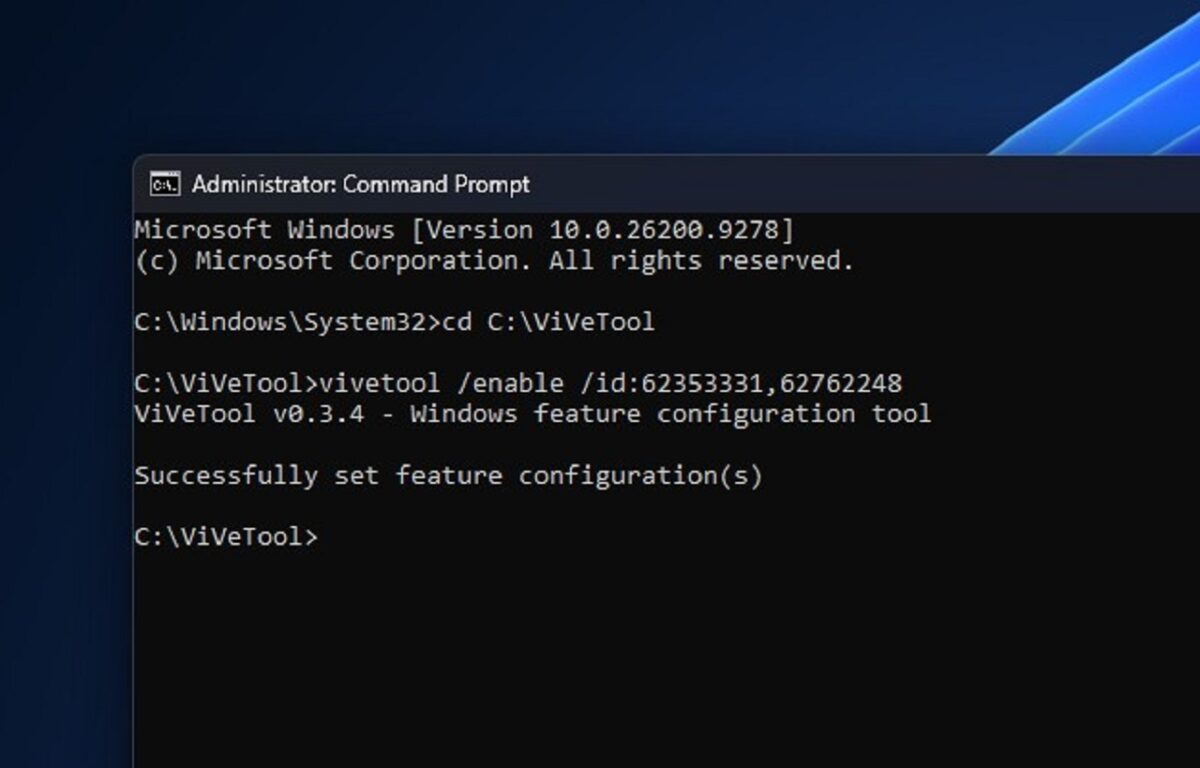Click the last empty C:\ViVeTool> prompt
The image size is (1200, 768).
[x=226, y=537]
